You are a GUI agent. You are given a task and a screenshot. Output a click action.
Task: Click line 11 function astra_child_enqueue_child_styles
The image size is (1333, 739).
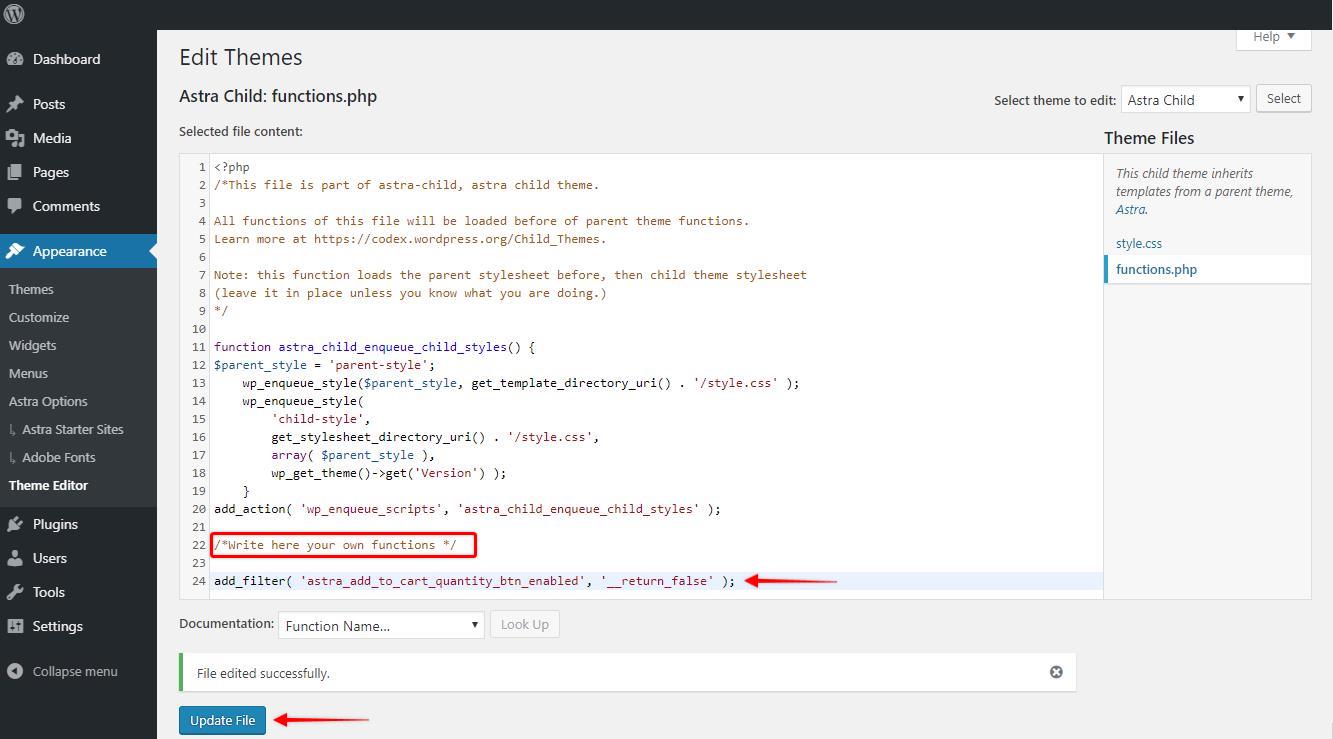[374, 347]
